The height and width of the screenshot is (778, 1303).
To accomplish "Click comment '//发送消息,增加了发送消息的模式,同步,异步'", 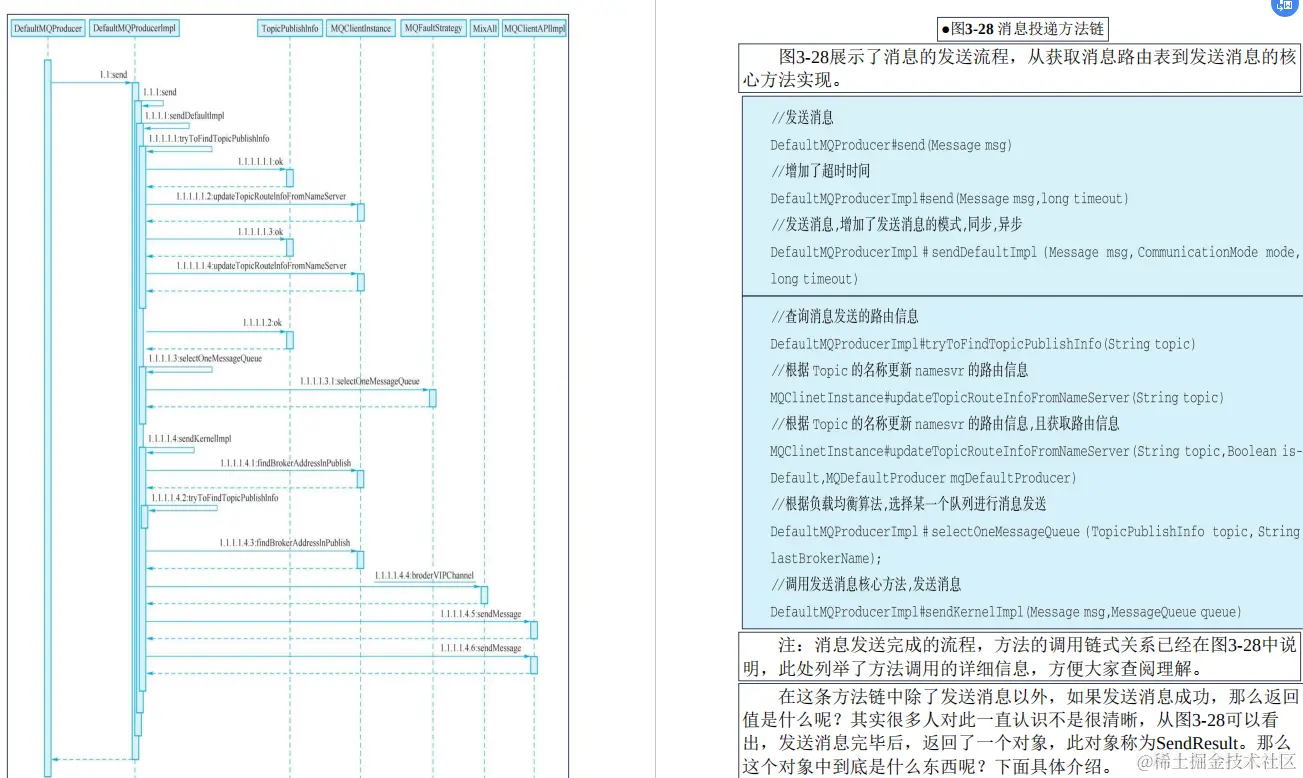I will point(896,225).
